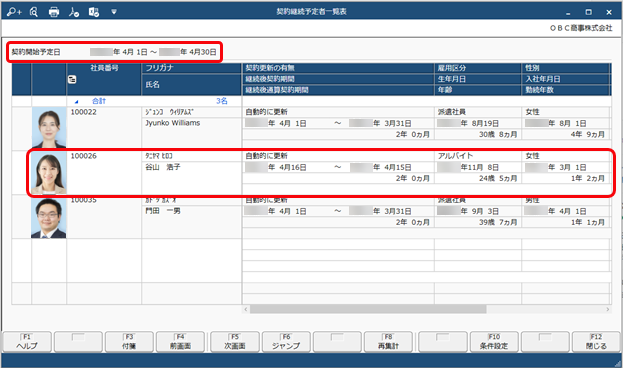Export the list as PDF
Image resolution: width=623 pixels, height=368 pixels.
pyautogui.click(x=74, y=12)
